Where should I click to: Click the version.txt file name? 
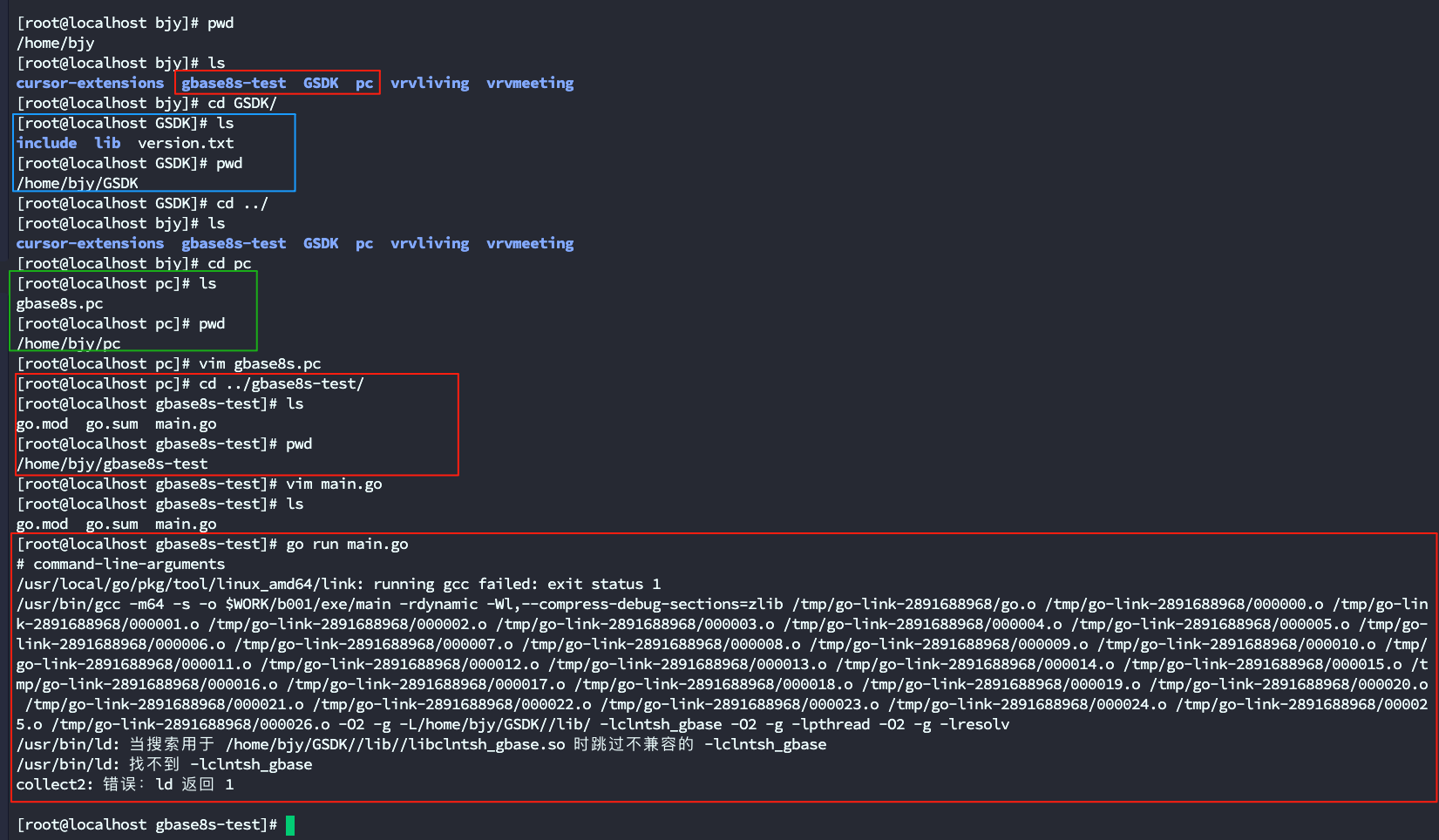186,143
